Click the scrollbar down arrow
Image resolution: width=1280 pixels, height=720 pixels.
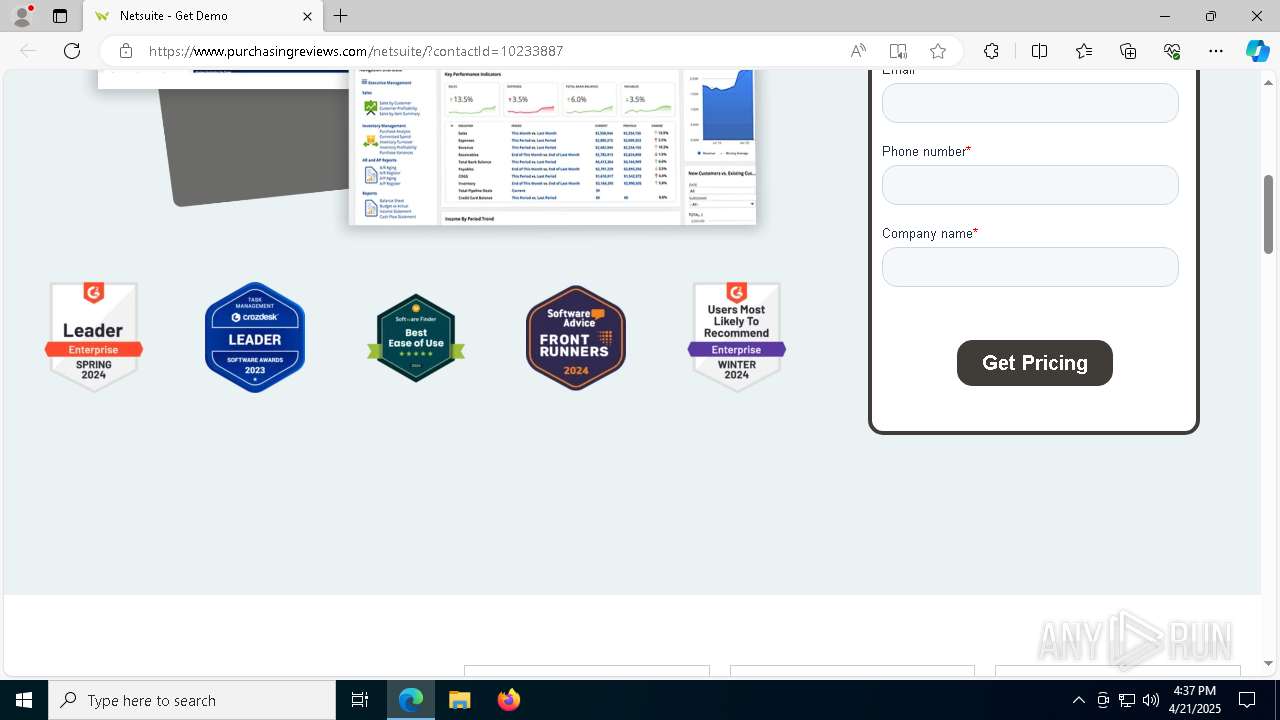point(1269,663)
